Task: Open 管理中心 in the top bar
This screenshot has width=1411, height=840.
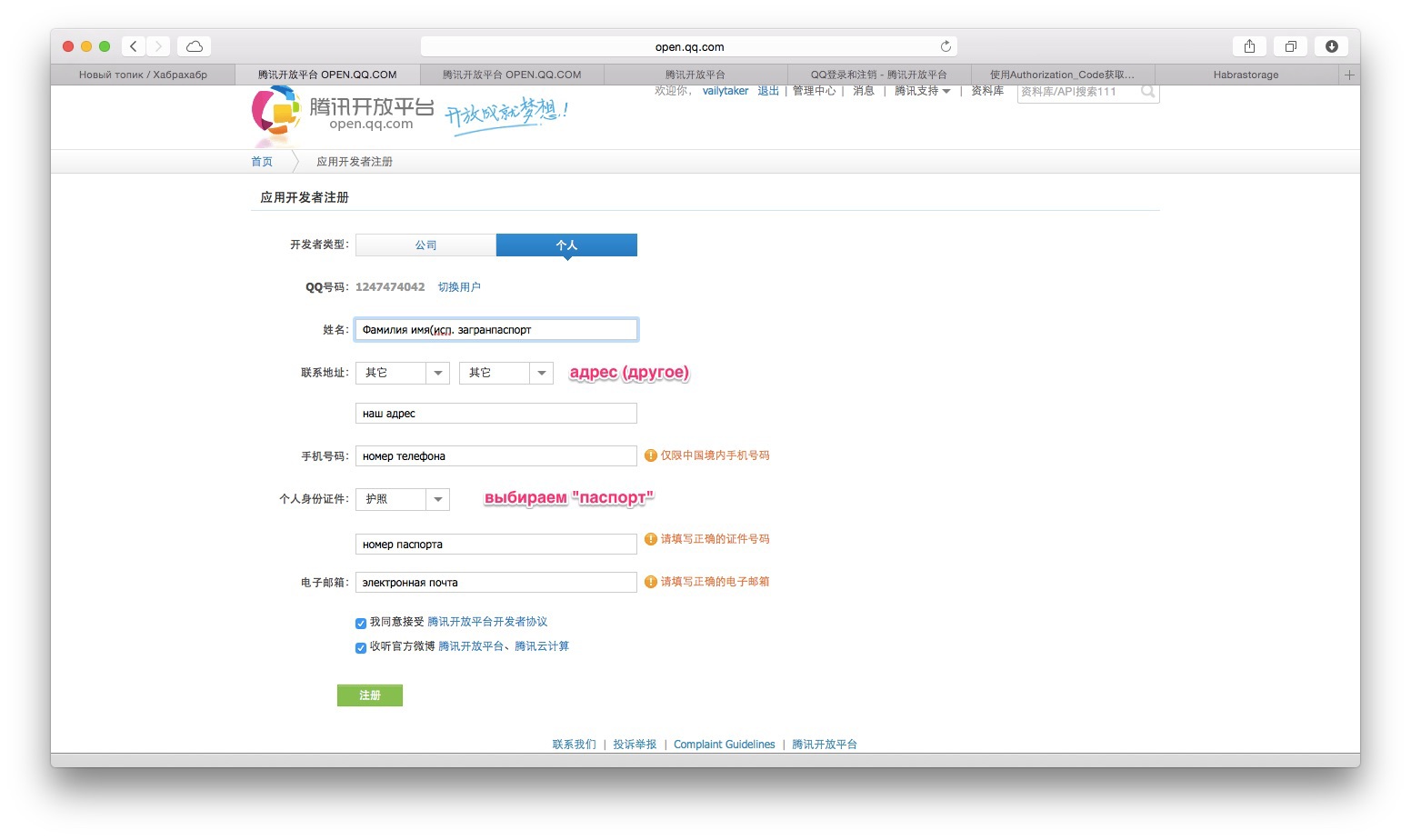Action: point(814,91)
